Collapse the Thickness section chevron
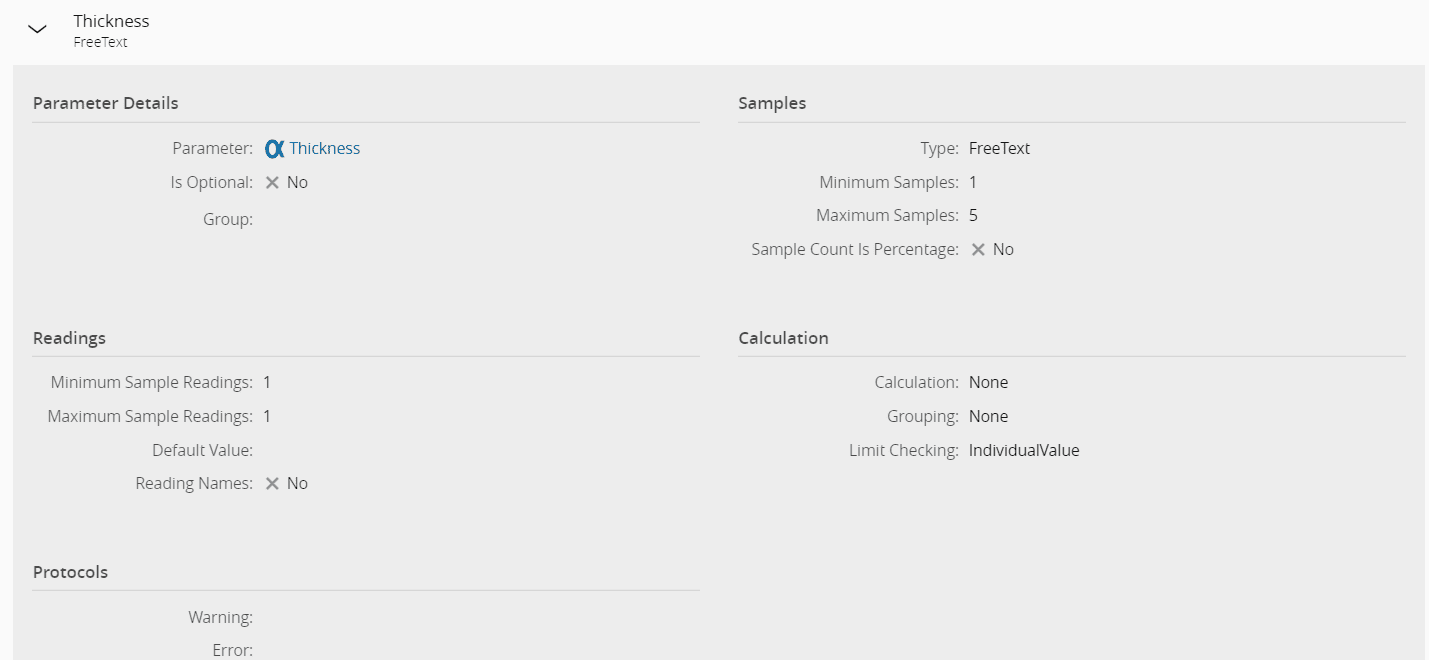 38,30
